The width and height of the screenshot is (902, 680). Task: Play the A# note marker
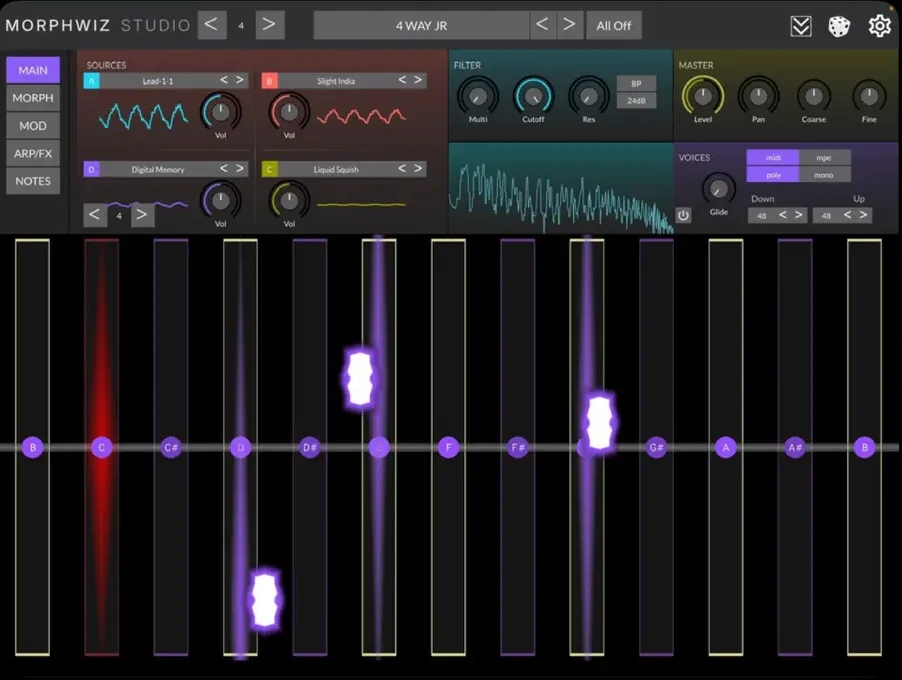795,448
